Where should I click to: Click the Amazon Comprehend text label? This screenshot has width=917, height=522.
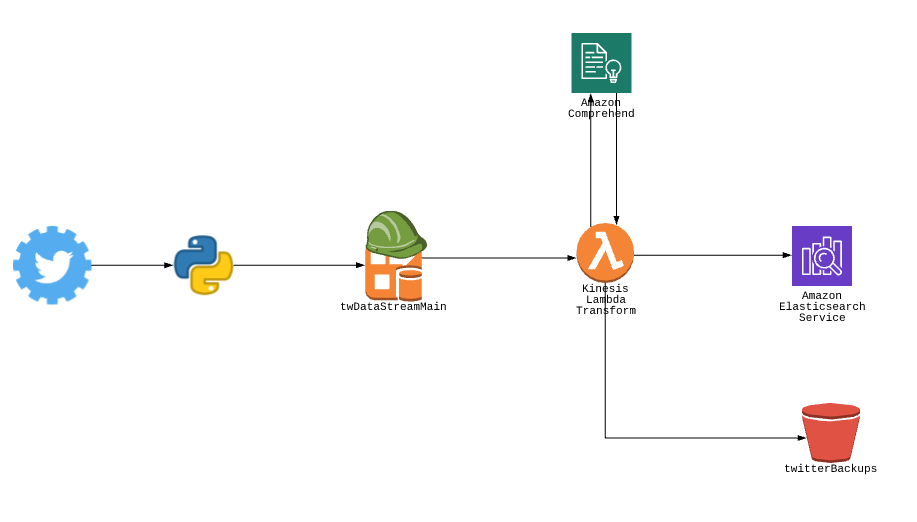click(601, 108)
